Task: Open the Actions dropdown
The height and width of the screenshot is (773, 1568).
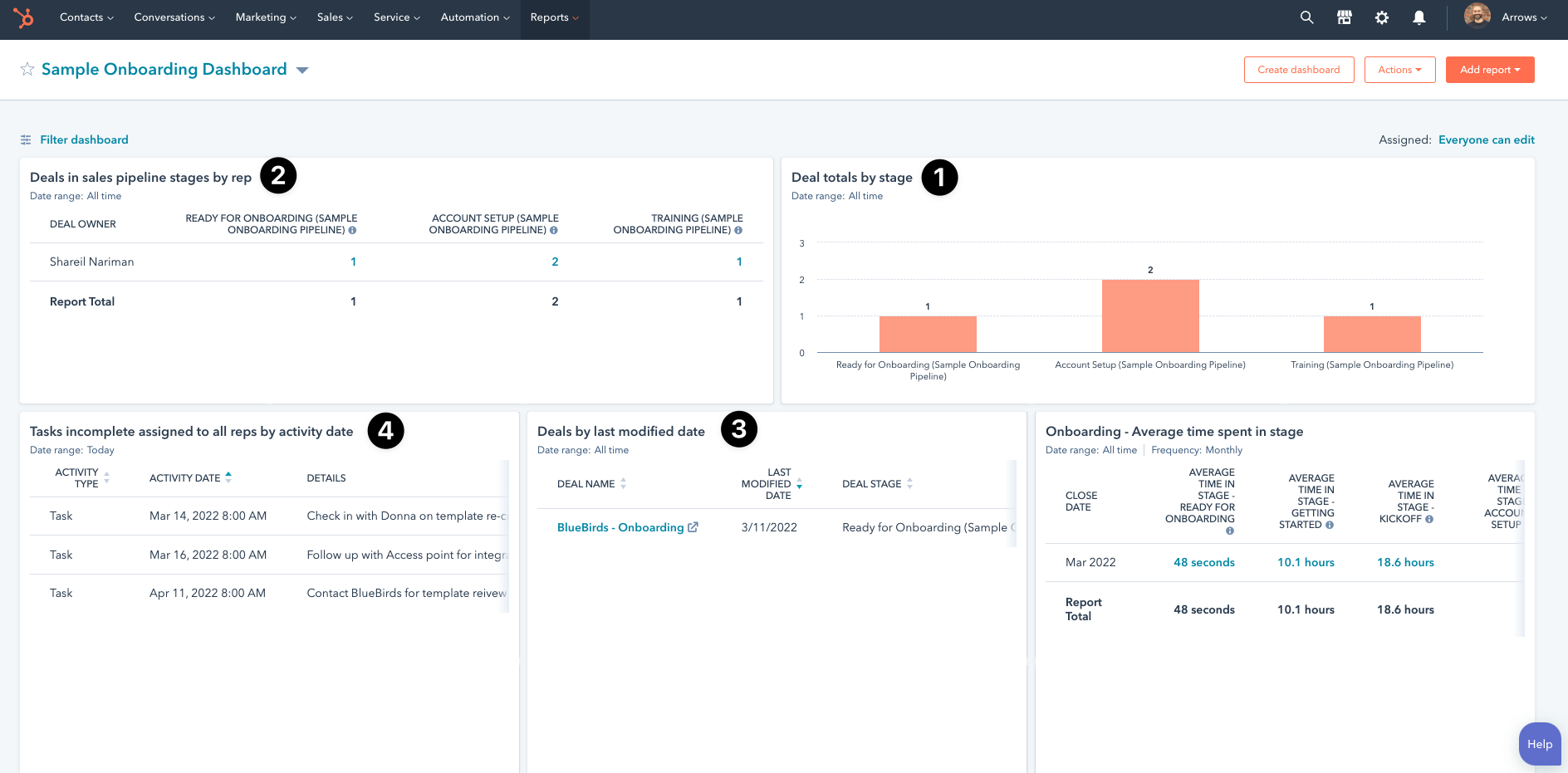Action: tap(1399, 70)
